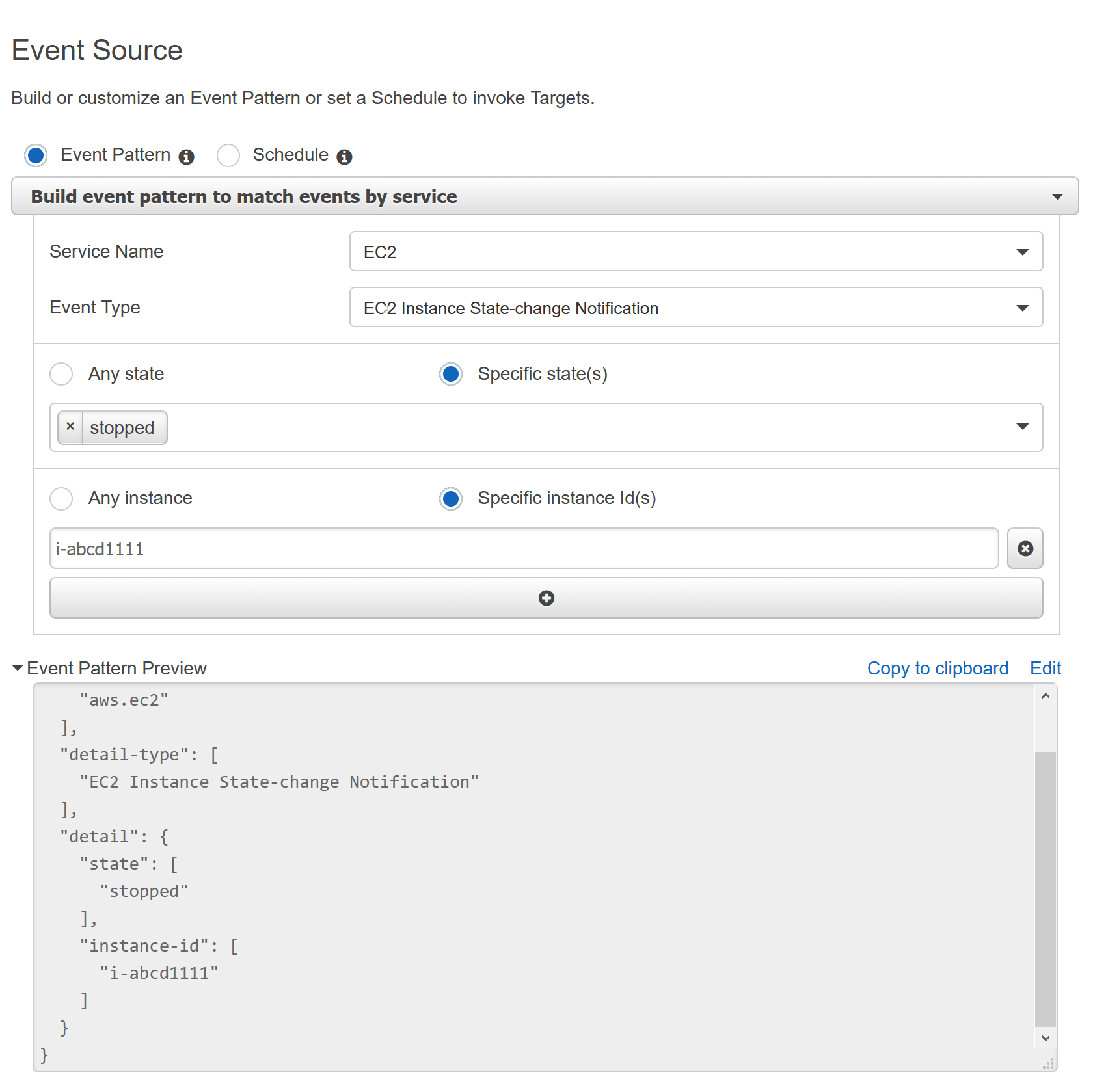Collapse the build event pattern panel
Screen dimensions: 1093x1092
click(x=1058, y=196)
